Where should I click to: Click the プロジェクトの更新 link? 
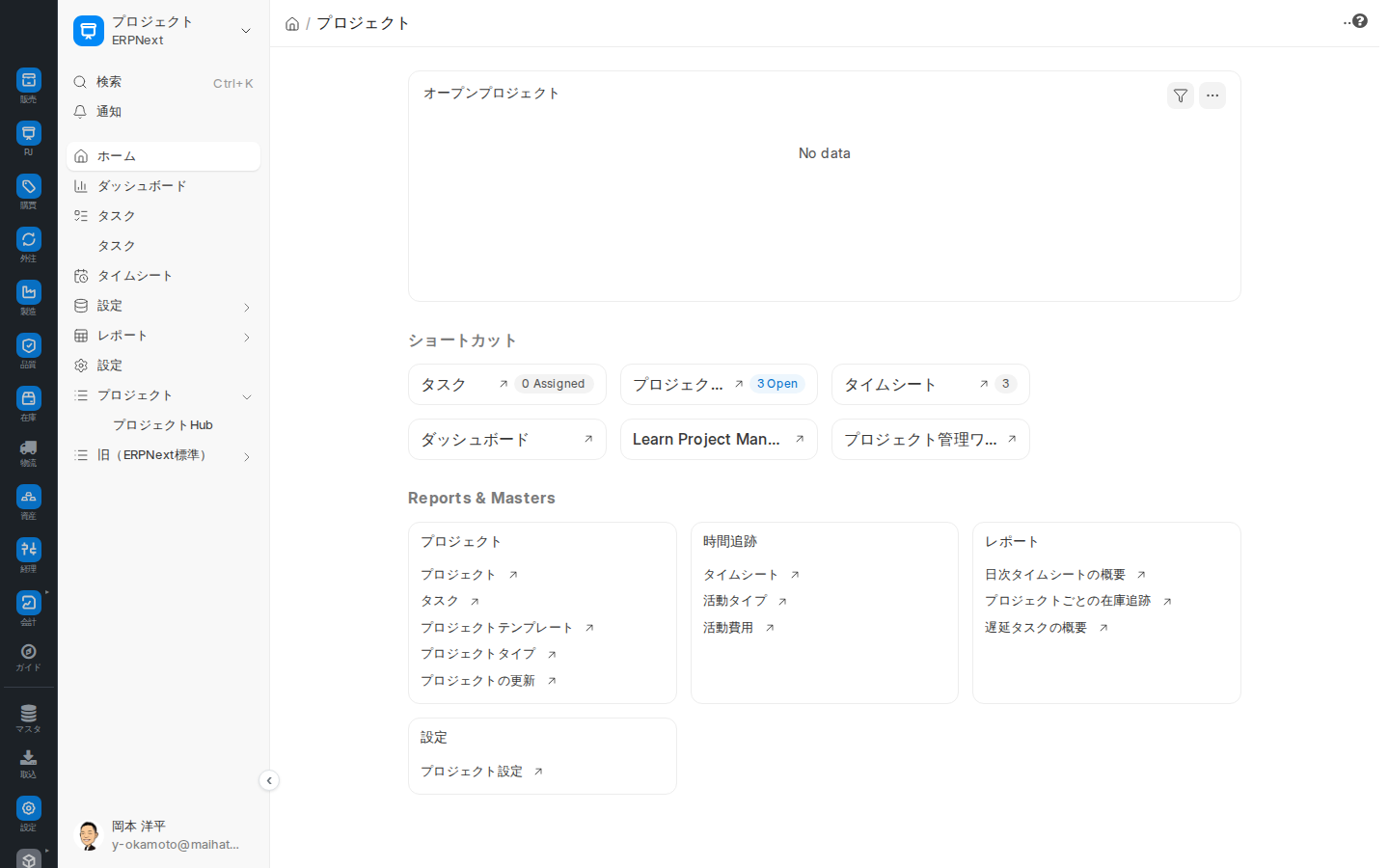point(478,681)
